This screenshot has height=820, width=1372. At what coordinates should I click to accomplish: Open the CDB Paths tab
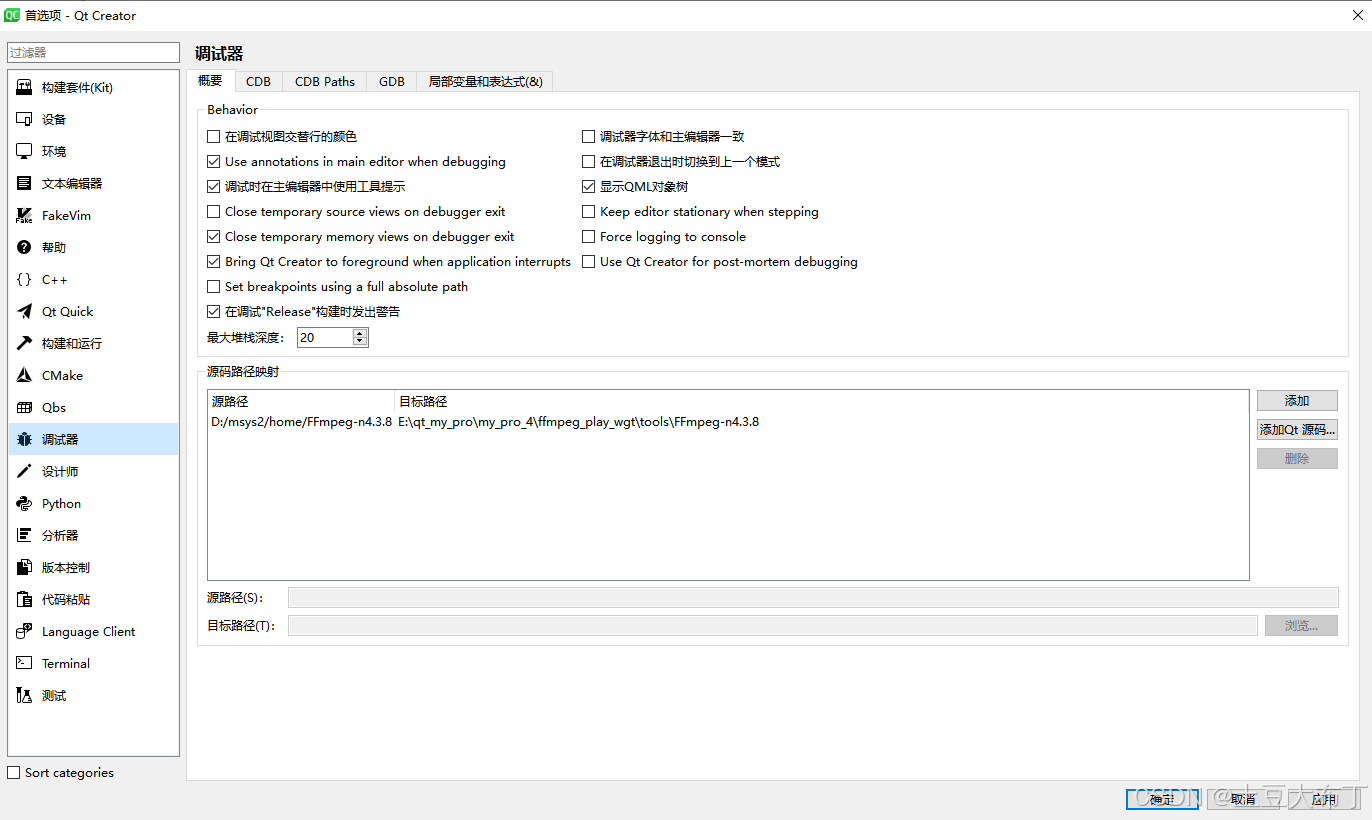point(324,81)
